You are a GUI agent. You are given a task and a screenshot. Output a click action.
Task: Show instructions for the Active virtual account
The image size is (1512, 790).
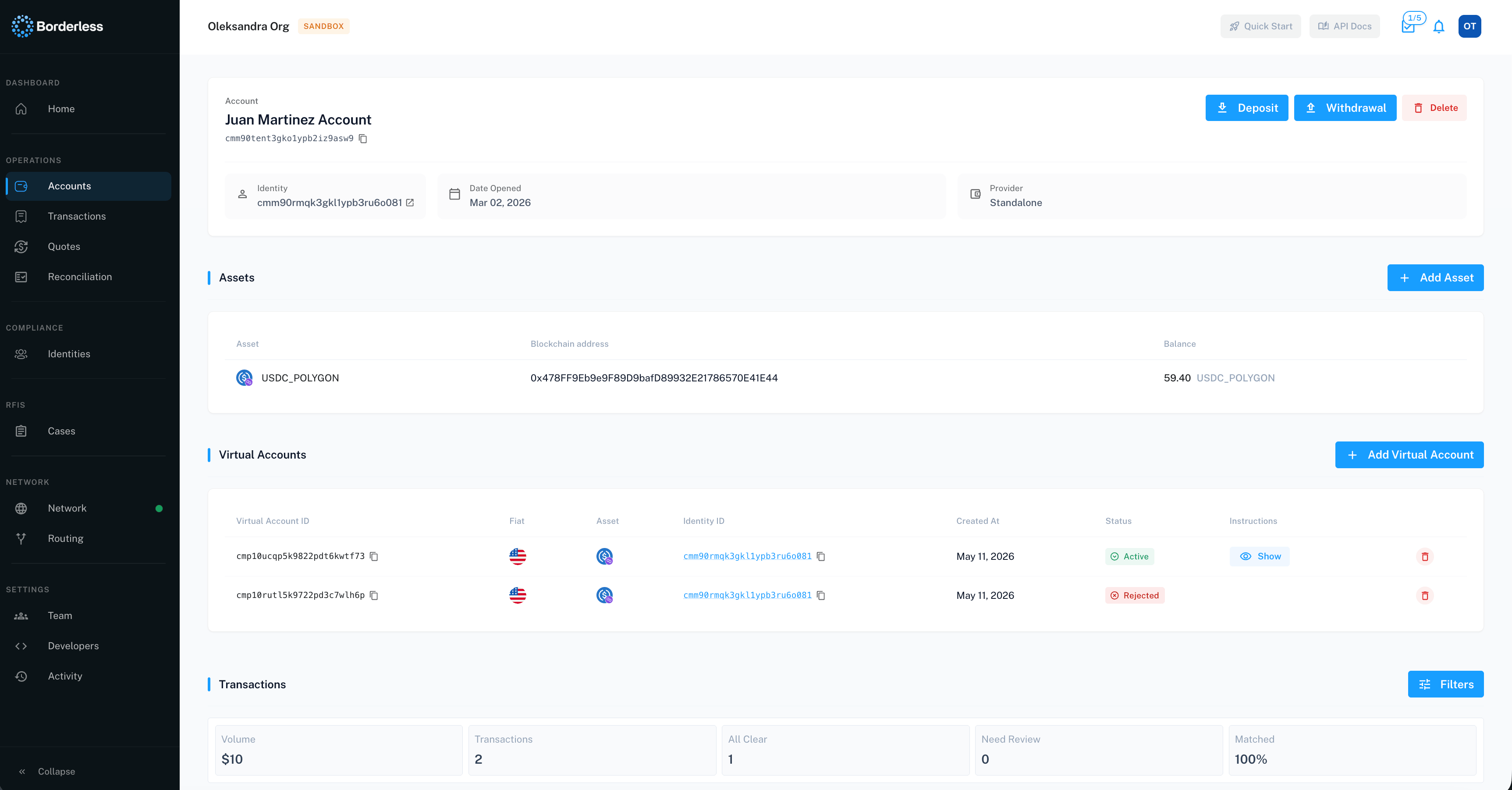click(x=1260, y=556)
